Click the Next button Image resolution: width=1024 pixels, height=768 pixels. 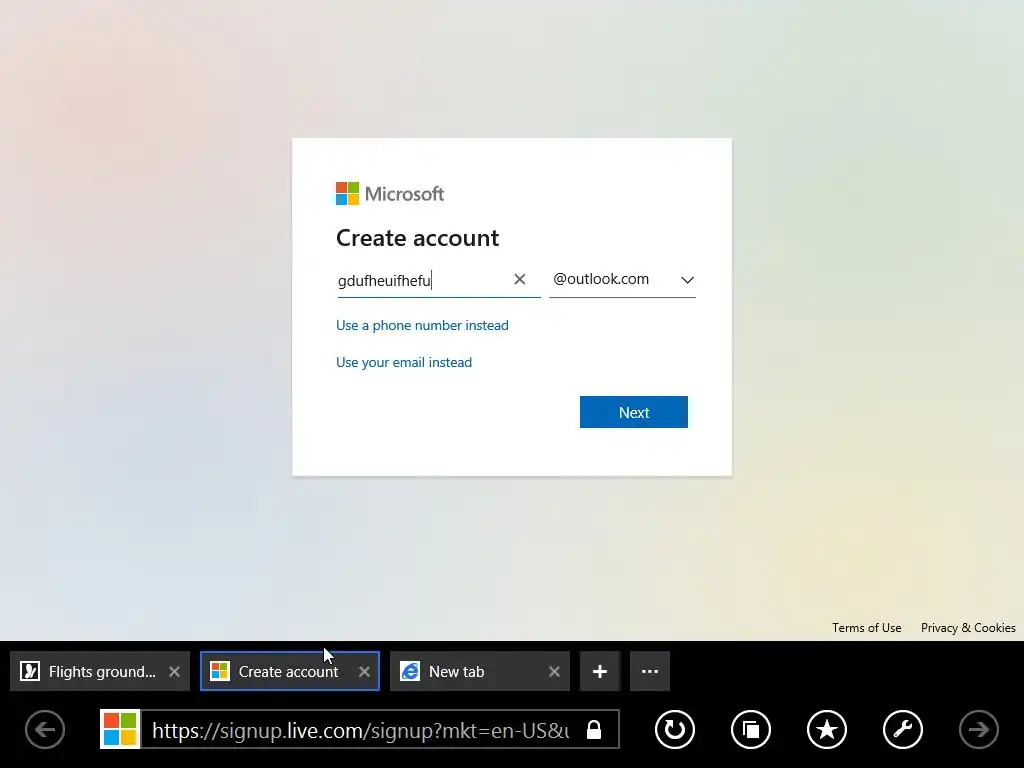pyautogui.click(x=633, y=412)
